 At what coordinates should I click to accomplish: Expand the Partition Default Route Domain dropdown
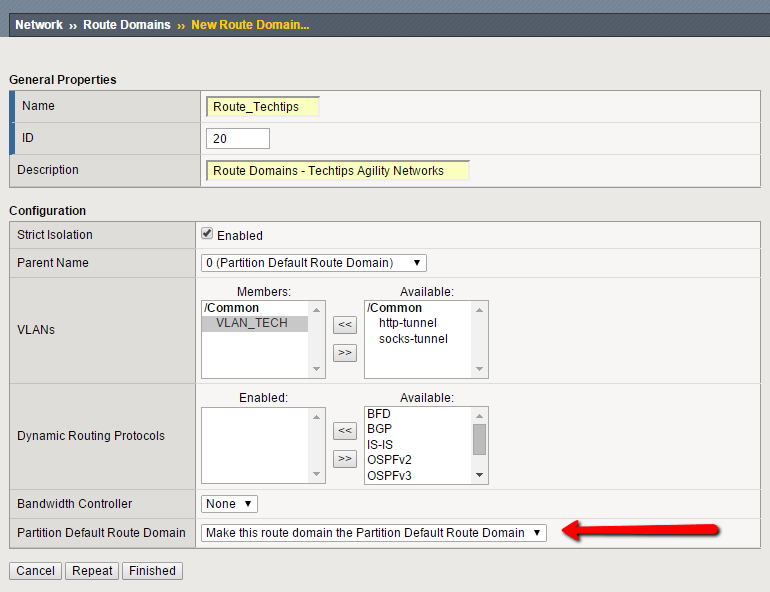tap(374, 533)
